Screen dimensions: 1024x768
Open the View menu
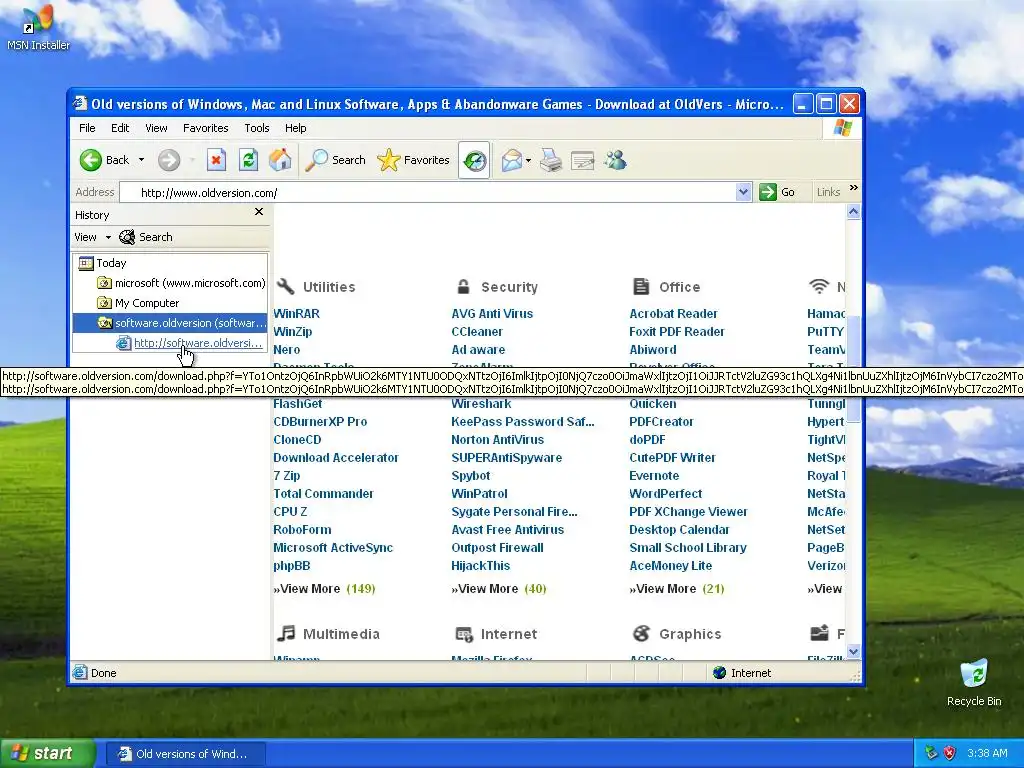(156, 128)
